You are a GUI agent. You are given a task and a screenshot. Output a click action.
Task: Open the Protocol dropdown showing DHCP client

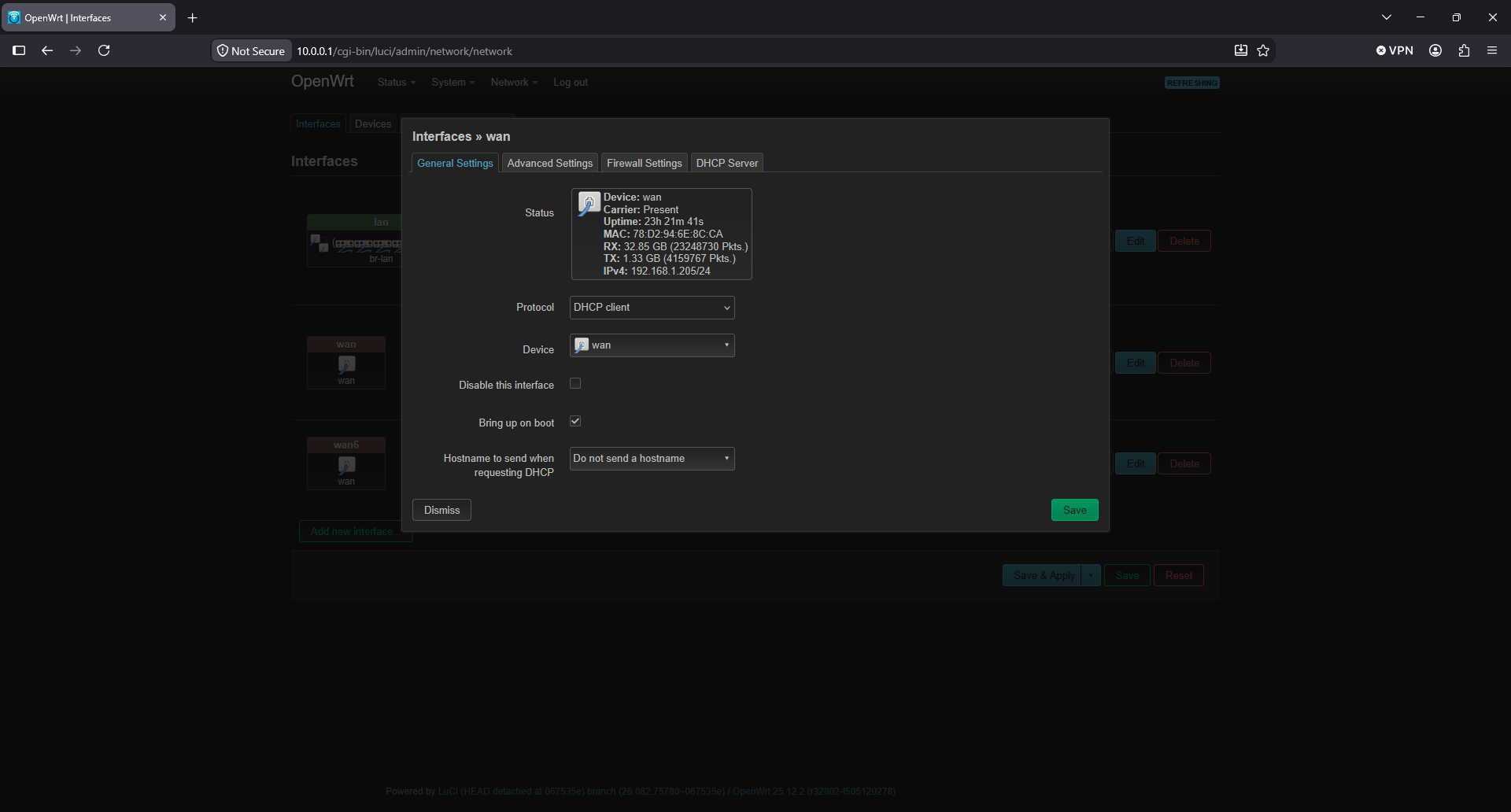pos(652,308)
